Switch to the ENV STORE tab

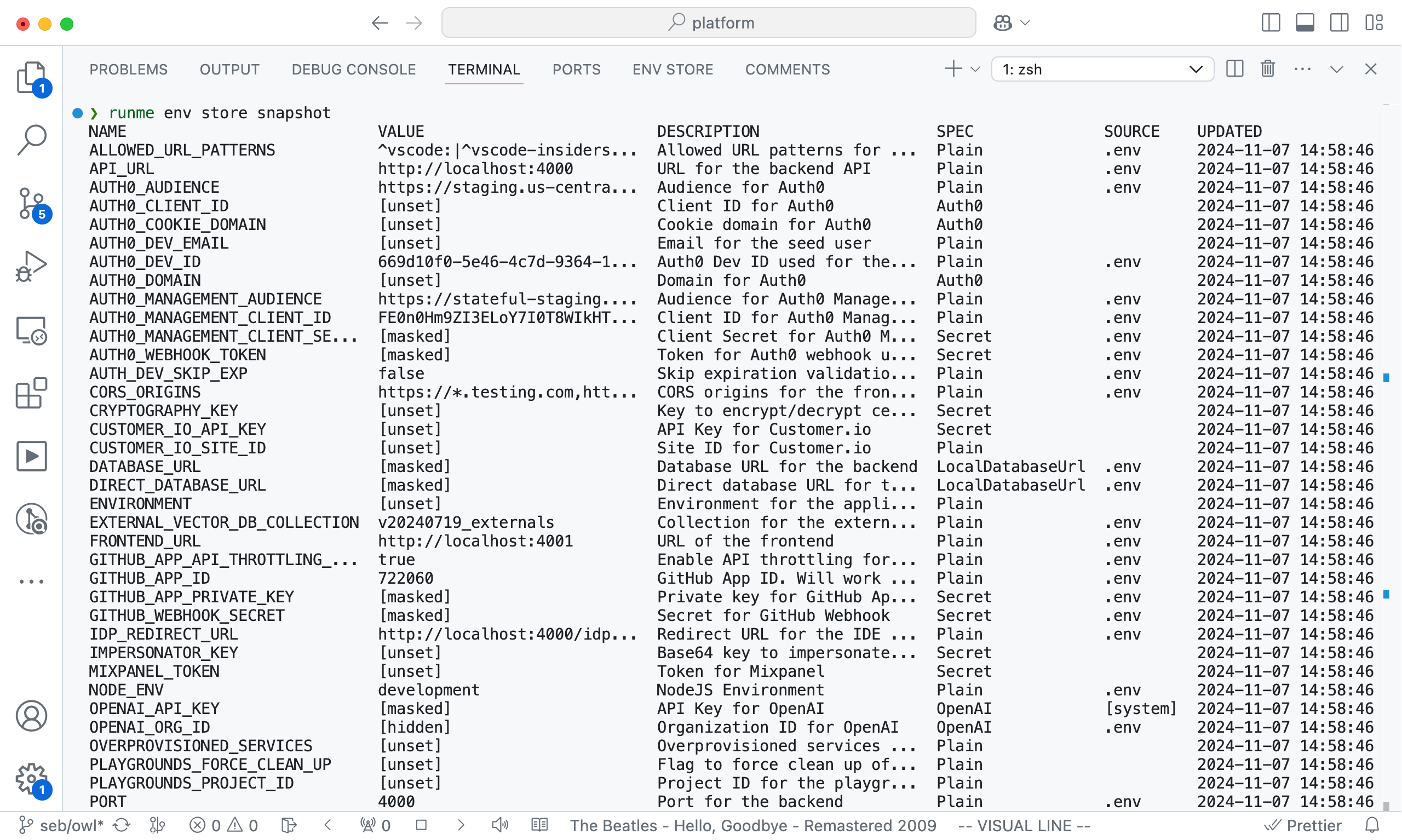(672, 69)
